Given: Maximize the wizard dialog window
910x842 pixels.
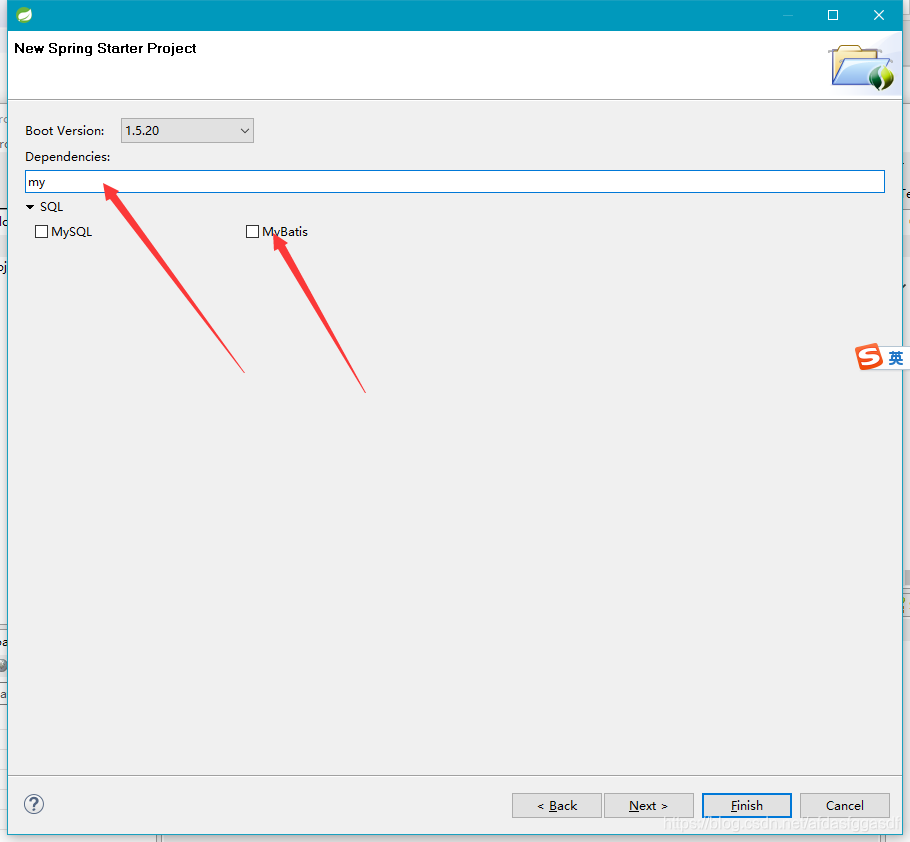Looking at the screenshot, I should pyautogui.click(x=833, y=15).
